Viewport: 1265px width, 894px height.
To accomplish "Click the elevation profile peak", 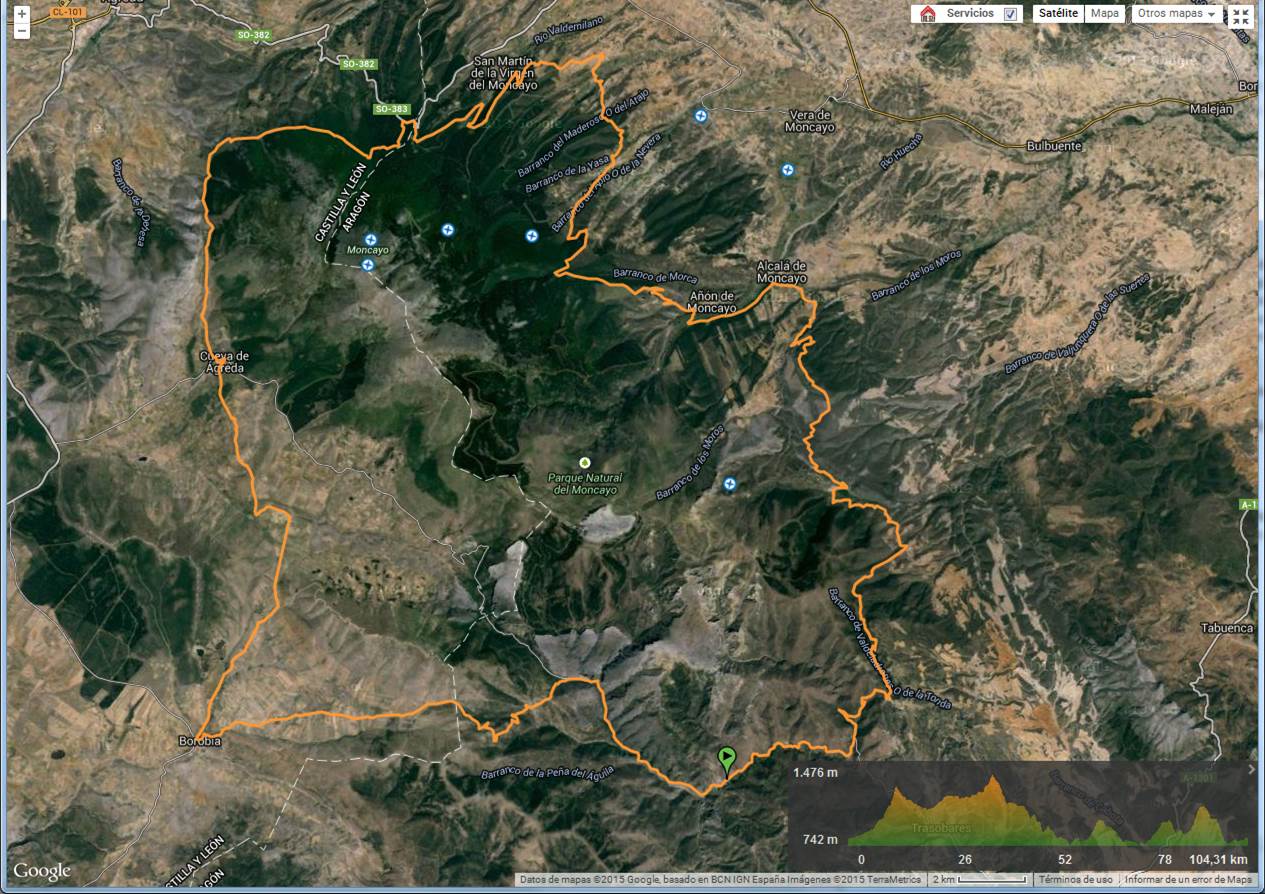I will 993,780.
